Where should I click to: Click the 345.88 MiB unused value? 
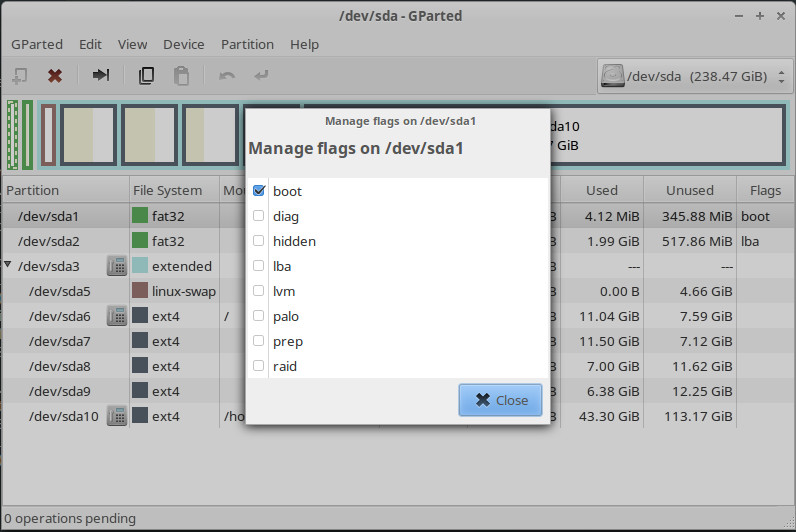697,216
